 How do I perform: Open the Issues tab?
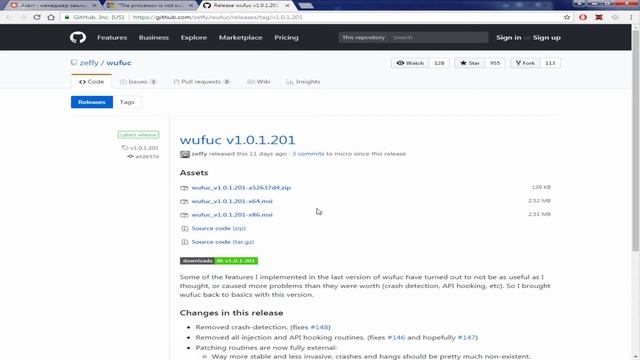tap(138, 82)
